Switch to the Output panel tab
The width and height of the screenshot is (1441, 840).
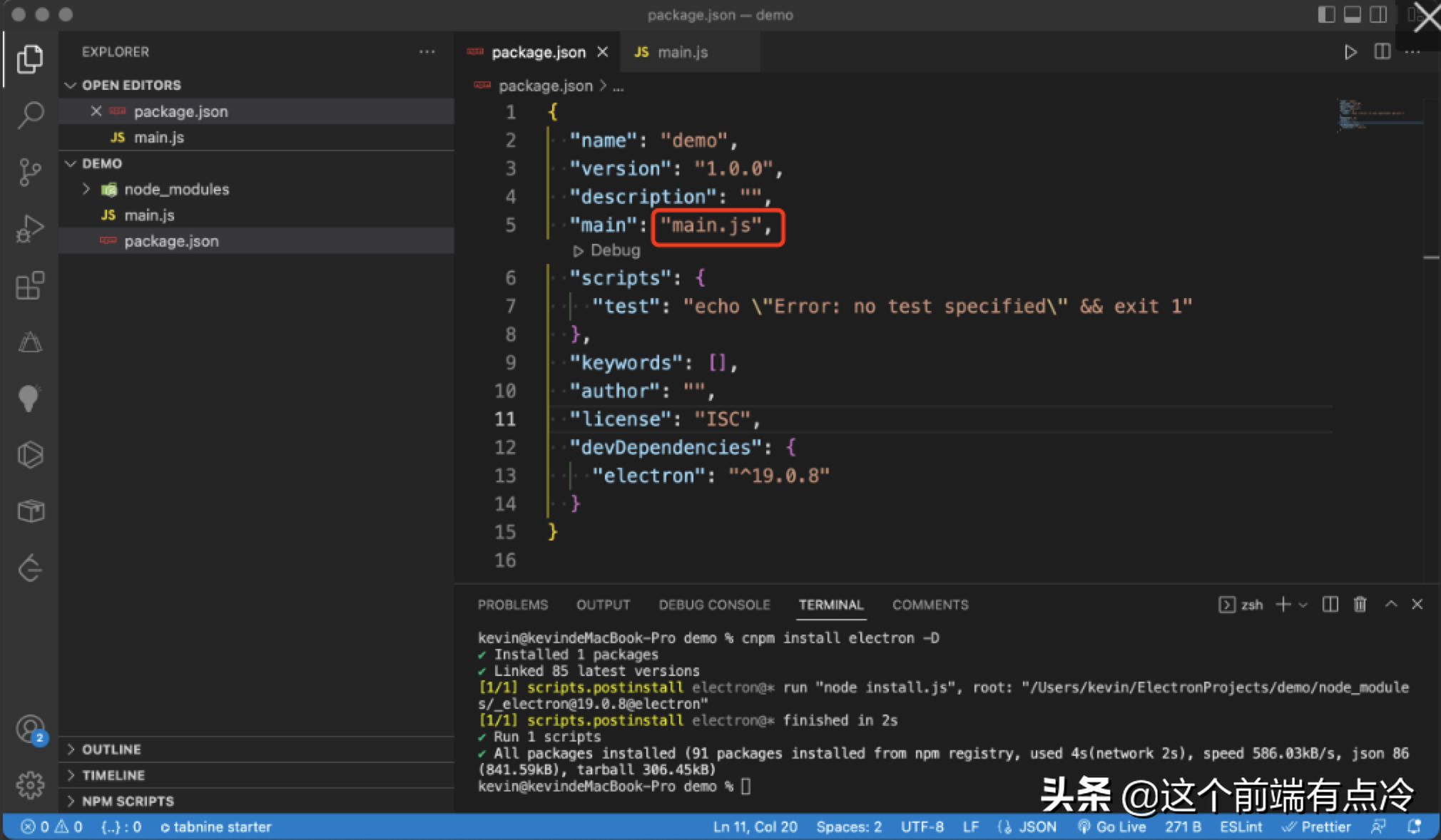point(603,605)
